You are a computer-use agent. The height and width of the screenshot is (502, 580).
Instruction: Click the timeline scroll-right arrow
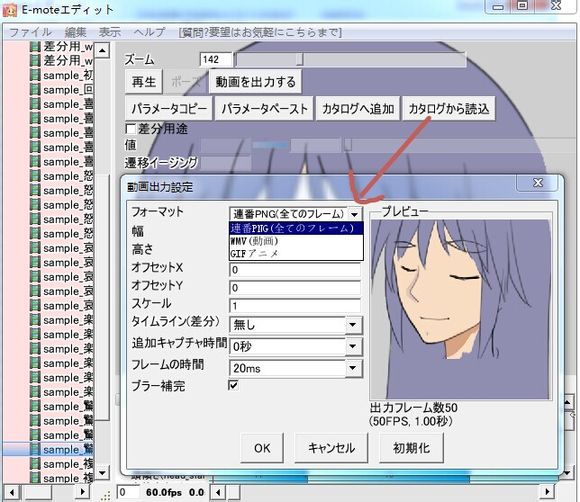[547, 492]
